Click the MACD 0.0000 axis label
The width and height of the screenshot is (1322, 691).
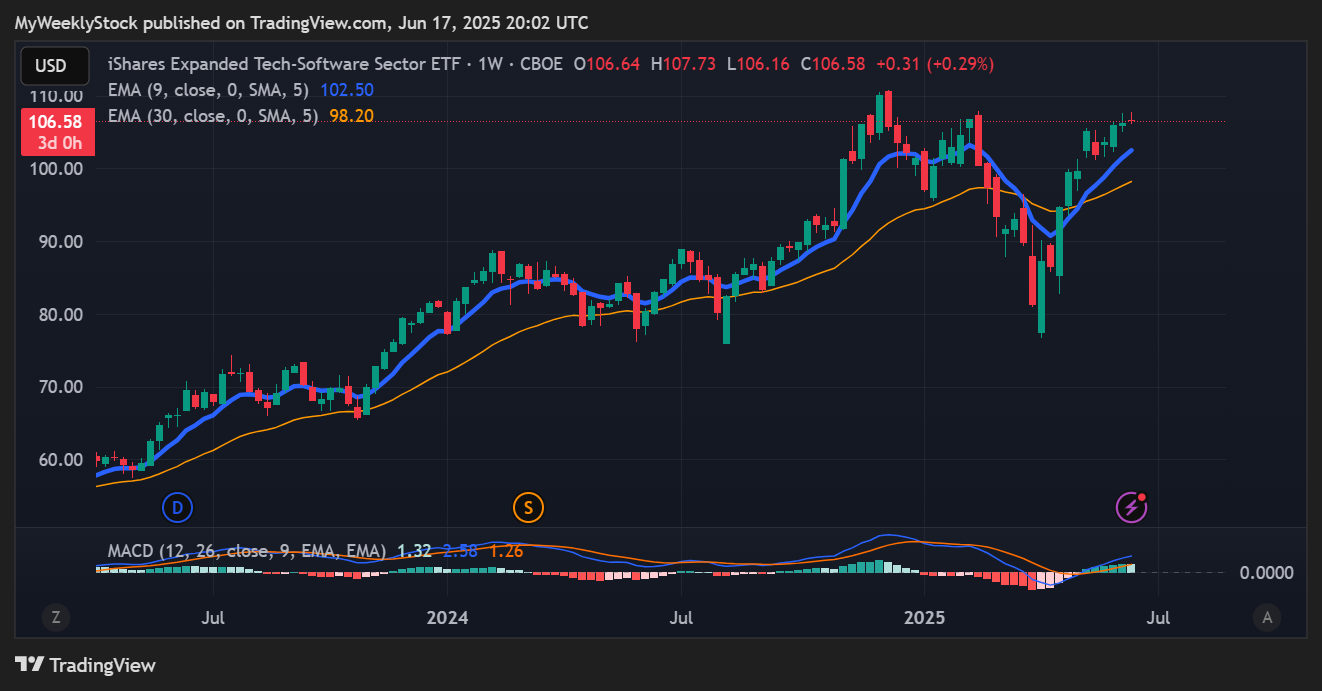[x=1266, y=573]
